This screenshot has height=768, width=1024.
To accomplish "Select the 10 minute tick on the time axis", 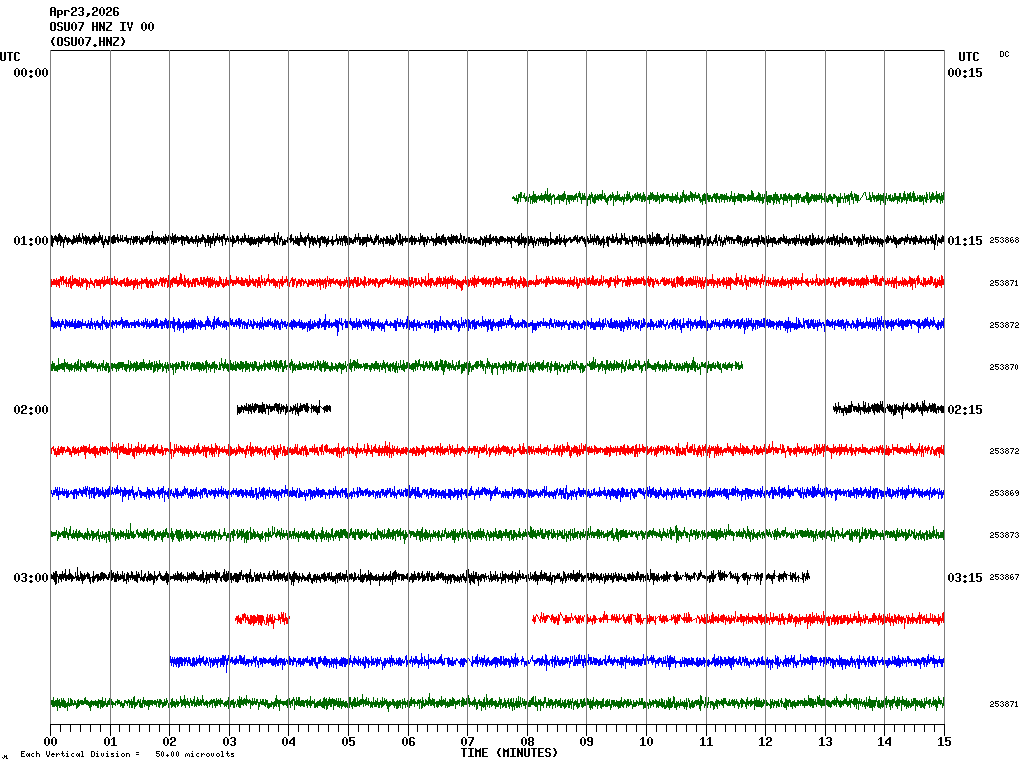I will pyautogui.click(x=646, y=742).
